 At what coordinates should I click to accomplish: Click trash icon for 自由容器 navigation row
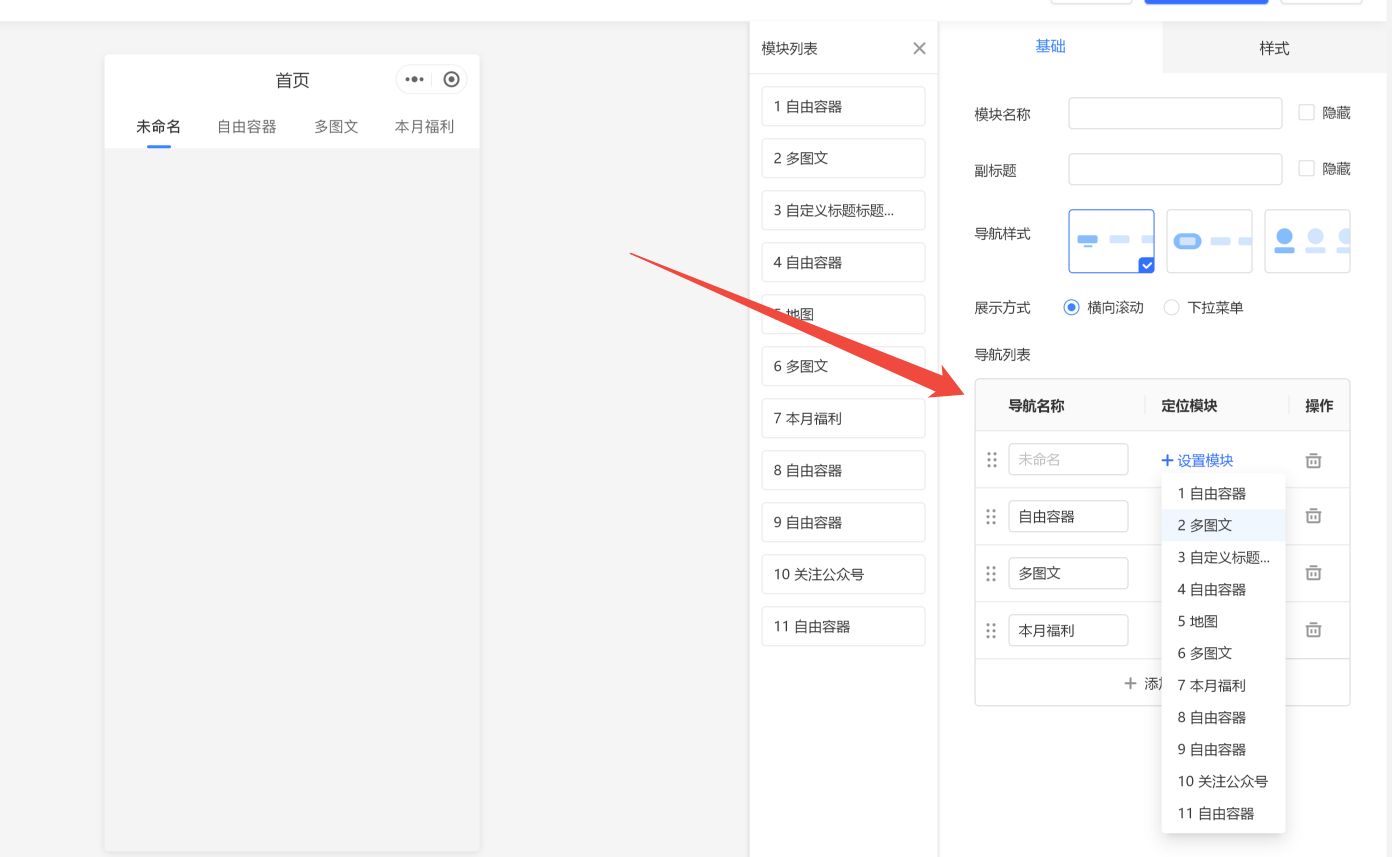(x=1313, y=517)
